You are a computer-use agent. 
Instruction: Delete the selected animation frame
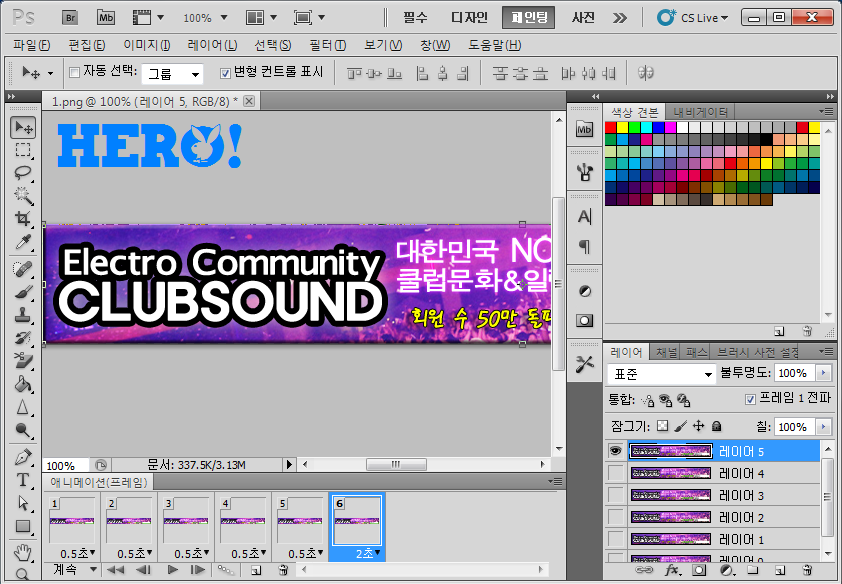(x=283, y=570)
